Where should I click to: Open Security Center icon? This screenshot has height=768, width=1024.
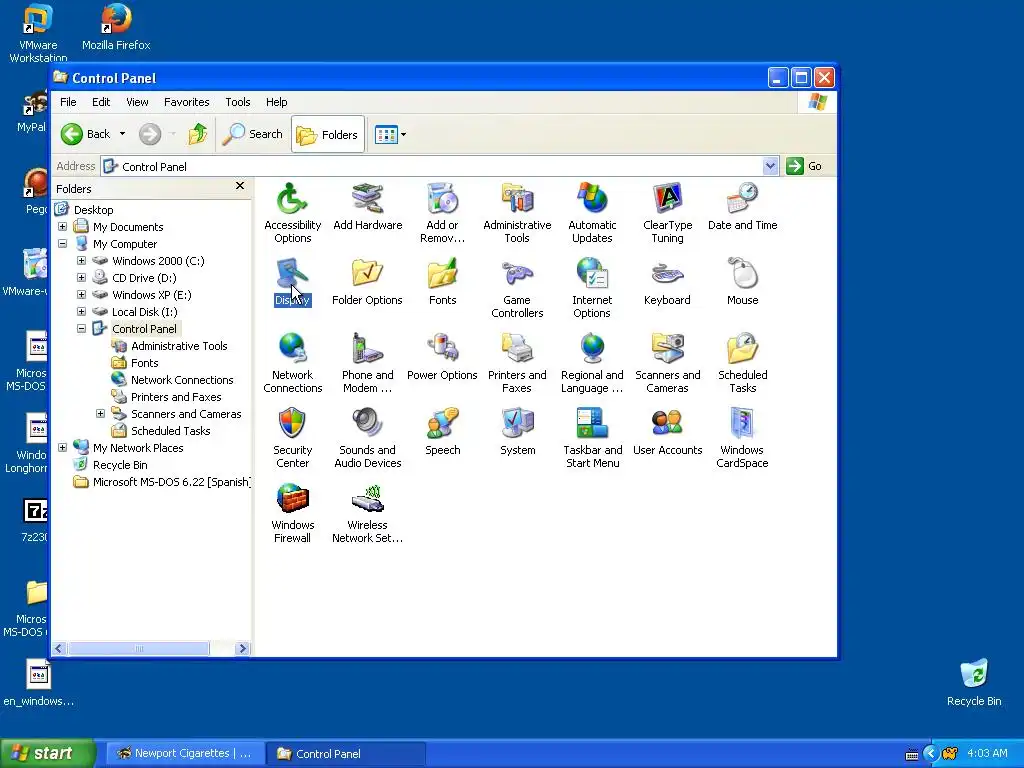(292, 438)
